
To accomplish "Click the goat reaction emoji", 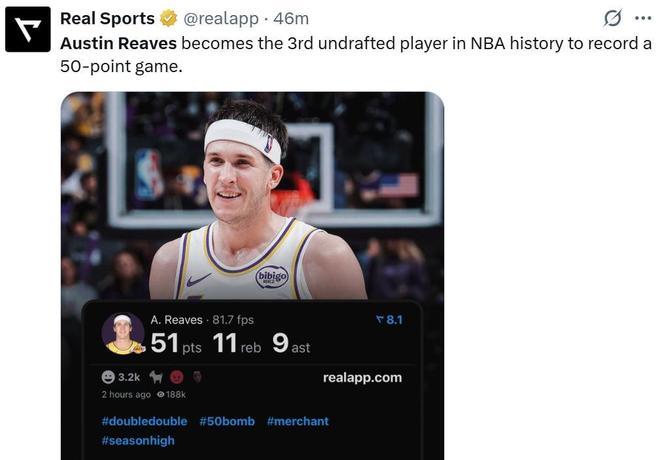I will pos(156,377).
